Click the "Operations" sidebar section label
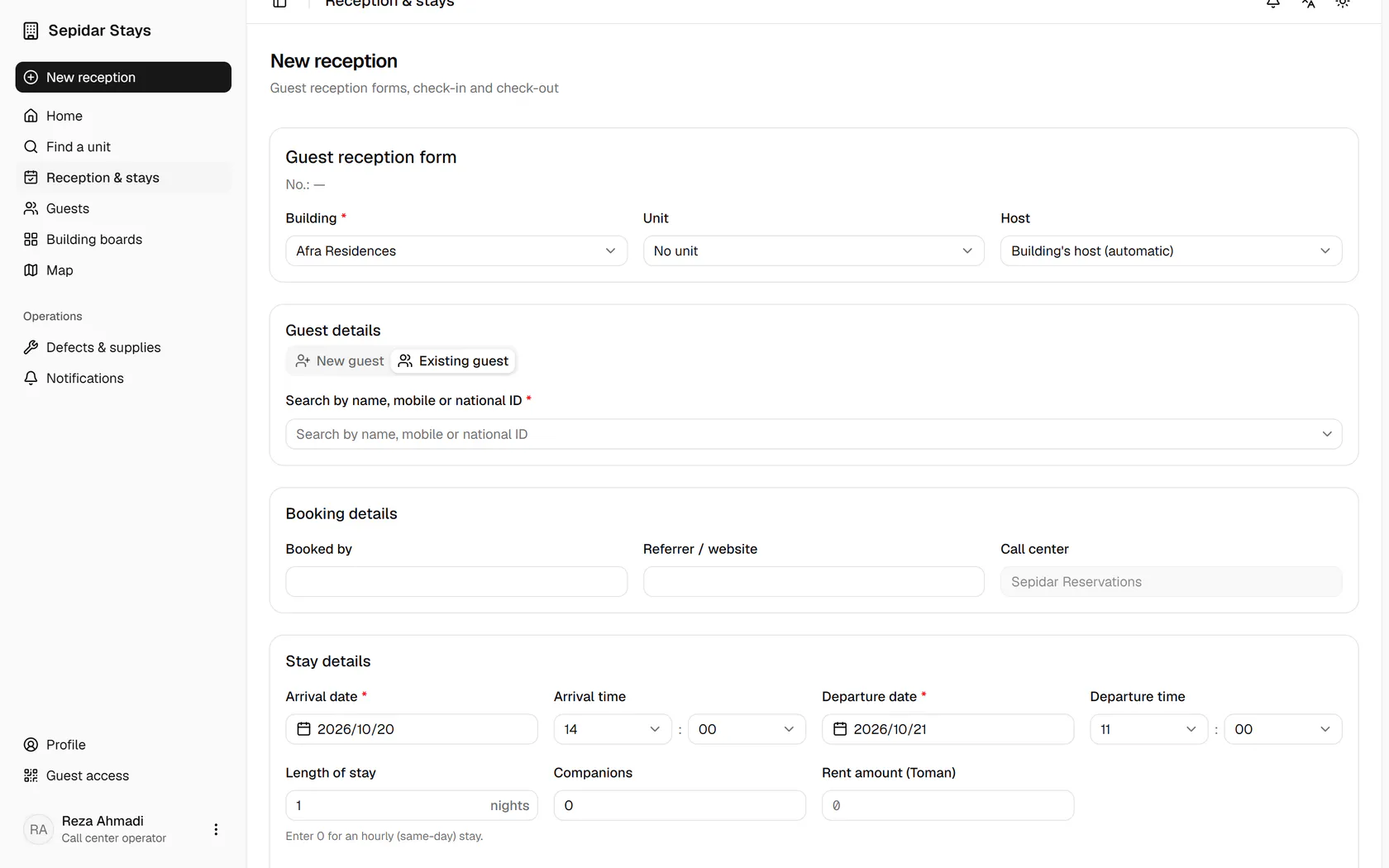1389x868 pixels. click(53, 316)
